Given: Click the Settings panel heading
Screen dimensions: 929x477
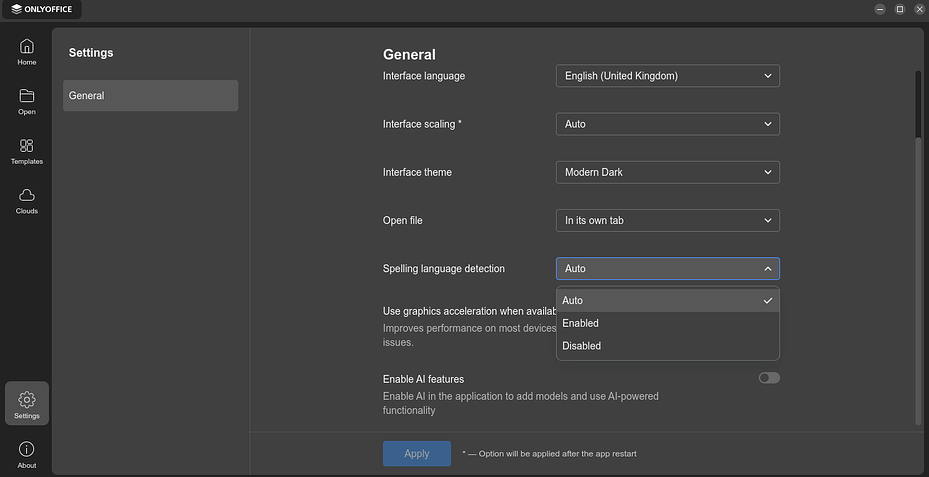Looking at the screenshot, I should 91,53.
